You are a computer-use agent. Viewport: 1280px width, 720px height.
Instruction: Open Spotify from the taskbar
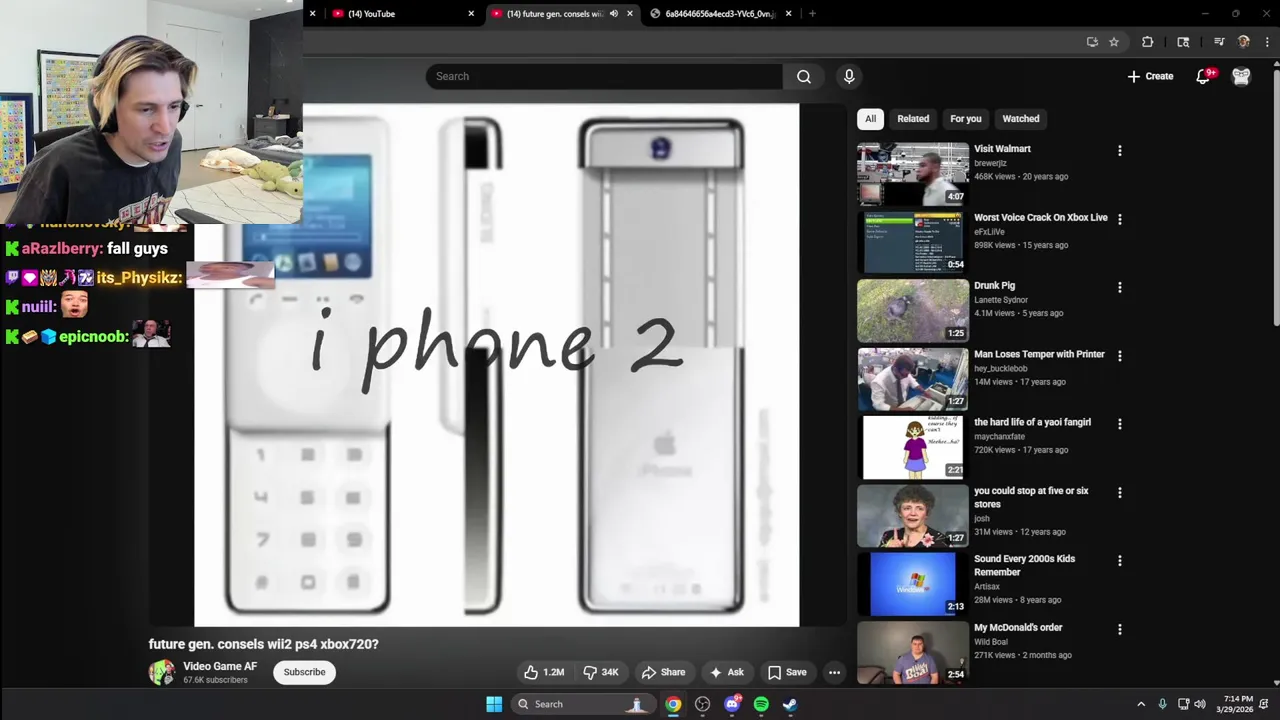[x=761, y=704]
